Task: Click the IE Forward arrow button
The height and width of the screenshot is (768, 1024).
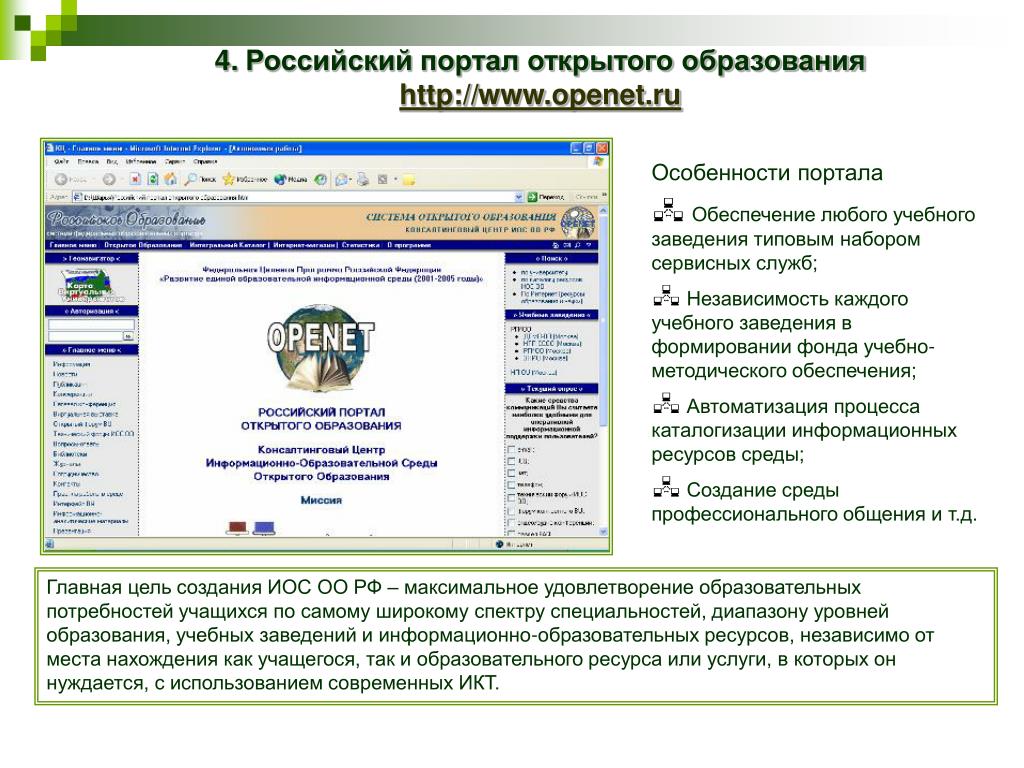Action: [x=109, y=179]
